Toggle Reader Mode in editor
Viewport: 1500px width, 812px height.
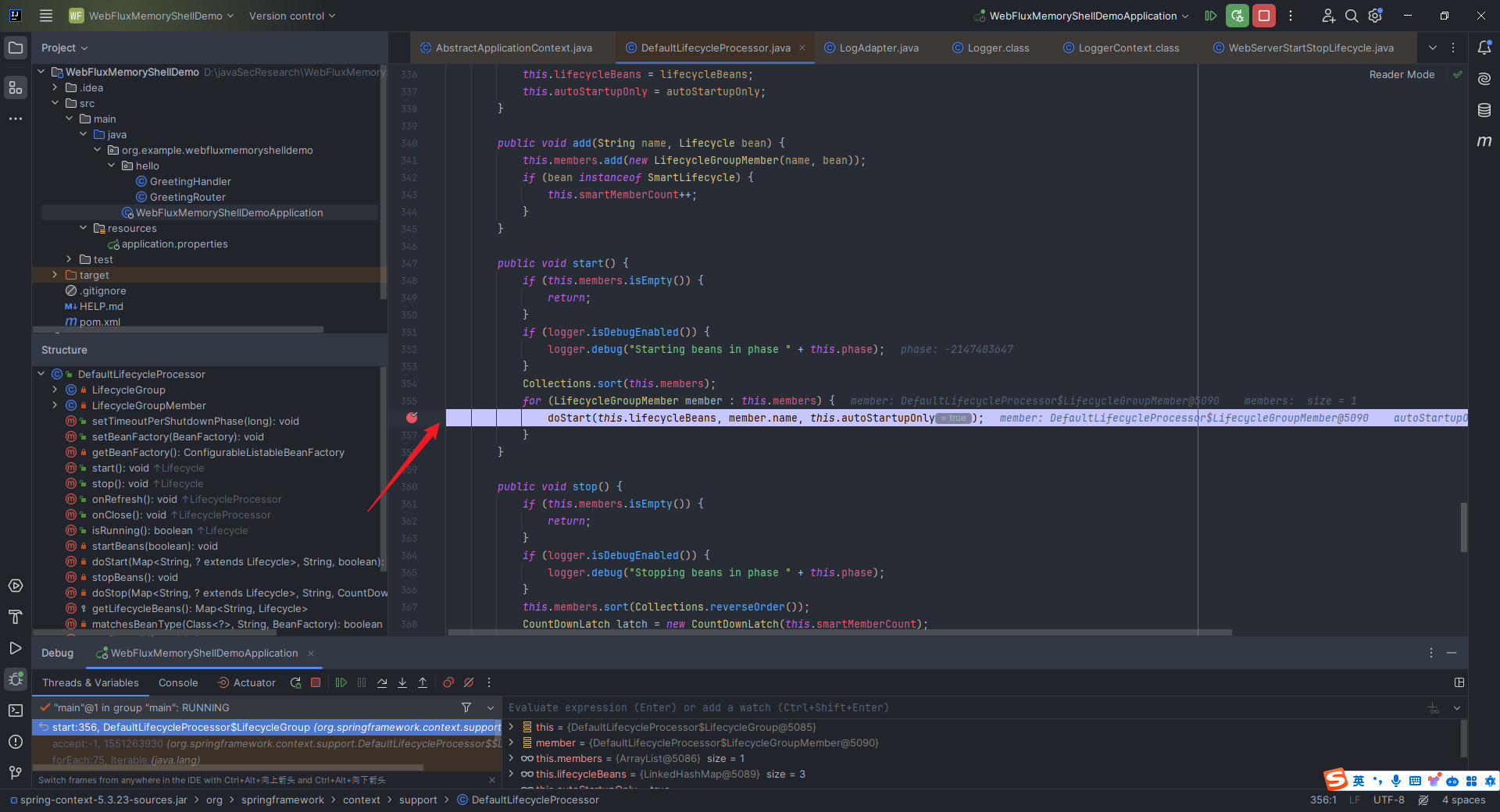coord(1402,75)
